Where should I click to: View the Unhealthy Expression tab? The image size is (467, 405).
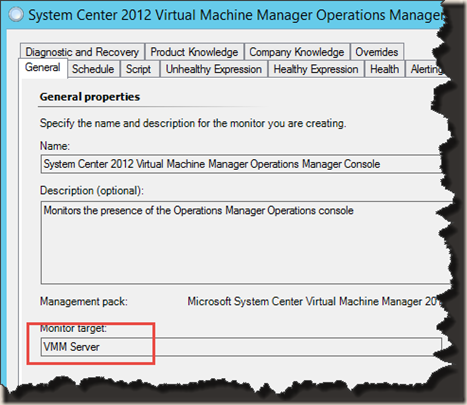click(214, 69)
